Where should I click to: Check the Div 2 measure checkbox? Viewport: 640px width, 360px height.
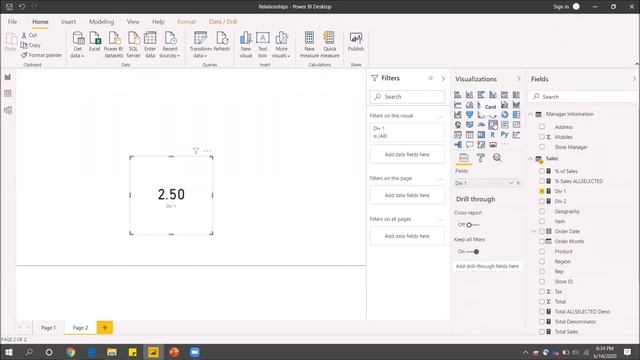pyautogui.click(x=542, y=201)
